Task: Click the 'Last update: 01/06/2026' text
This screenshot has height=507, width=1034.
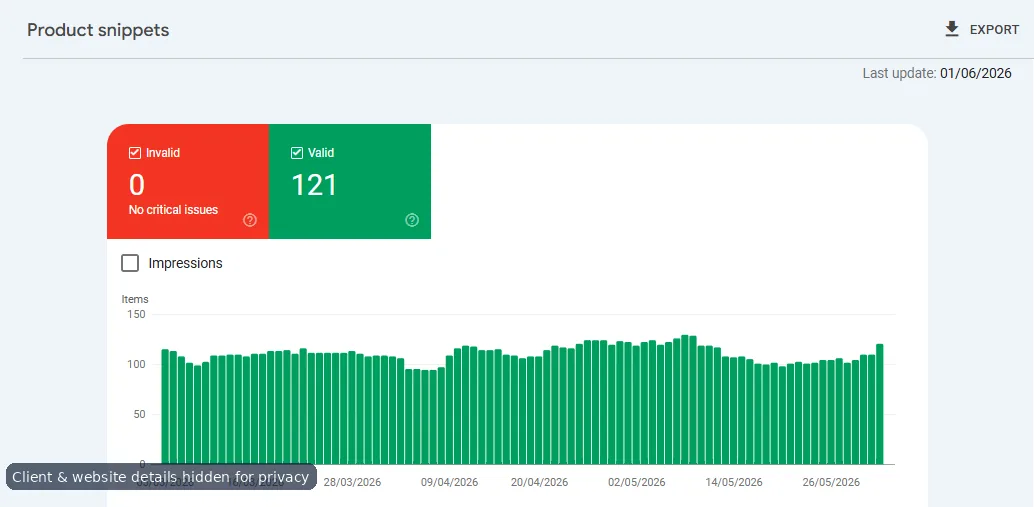Action: pos(937,73)
